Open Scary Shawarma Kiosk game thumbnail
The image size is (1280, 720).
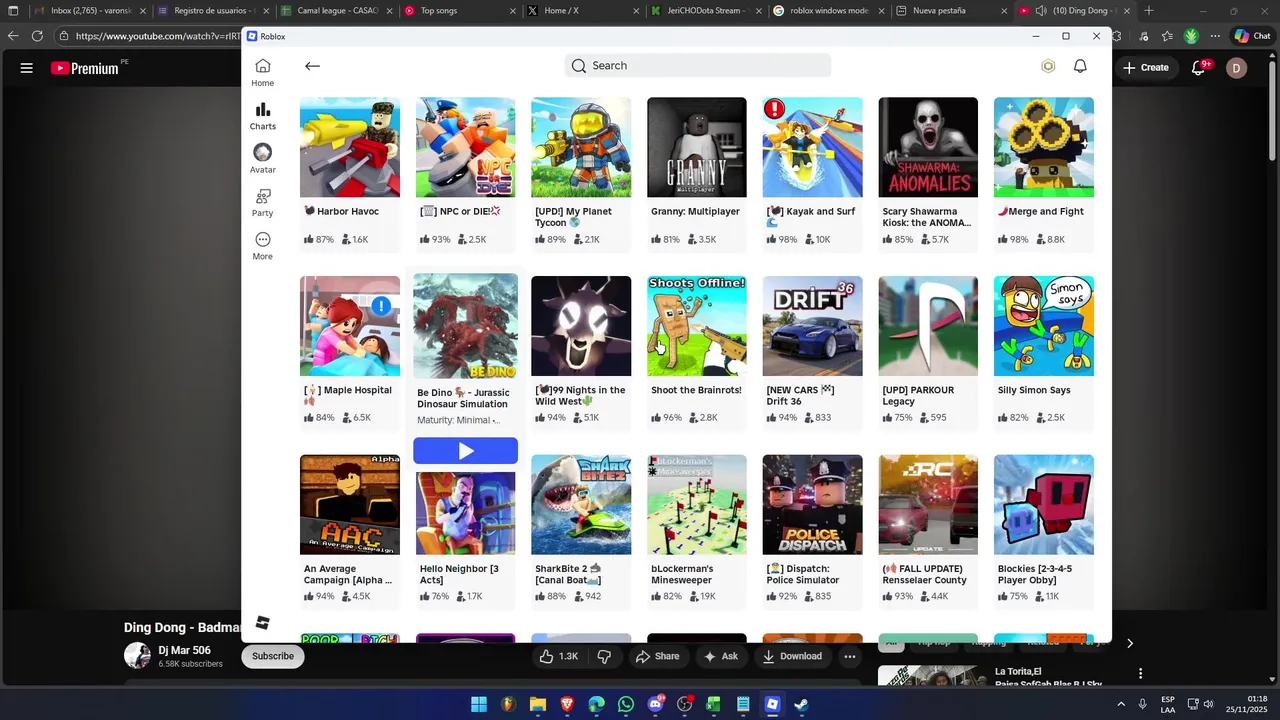pos(928,147)
